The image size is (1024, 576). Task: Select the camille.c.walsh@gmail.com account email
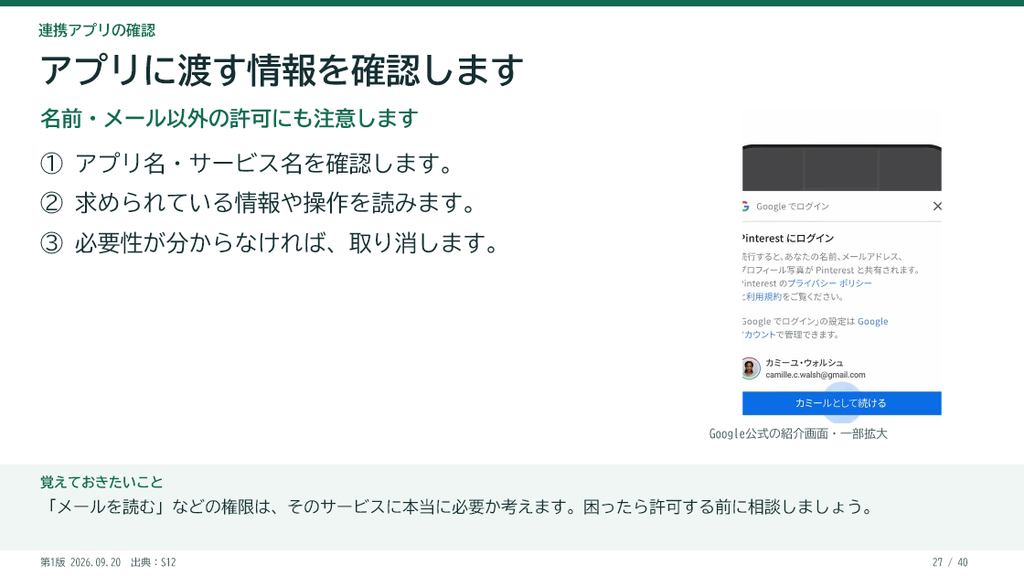815,375
